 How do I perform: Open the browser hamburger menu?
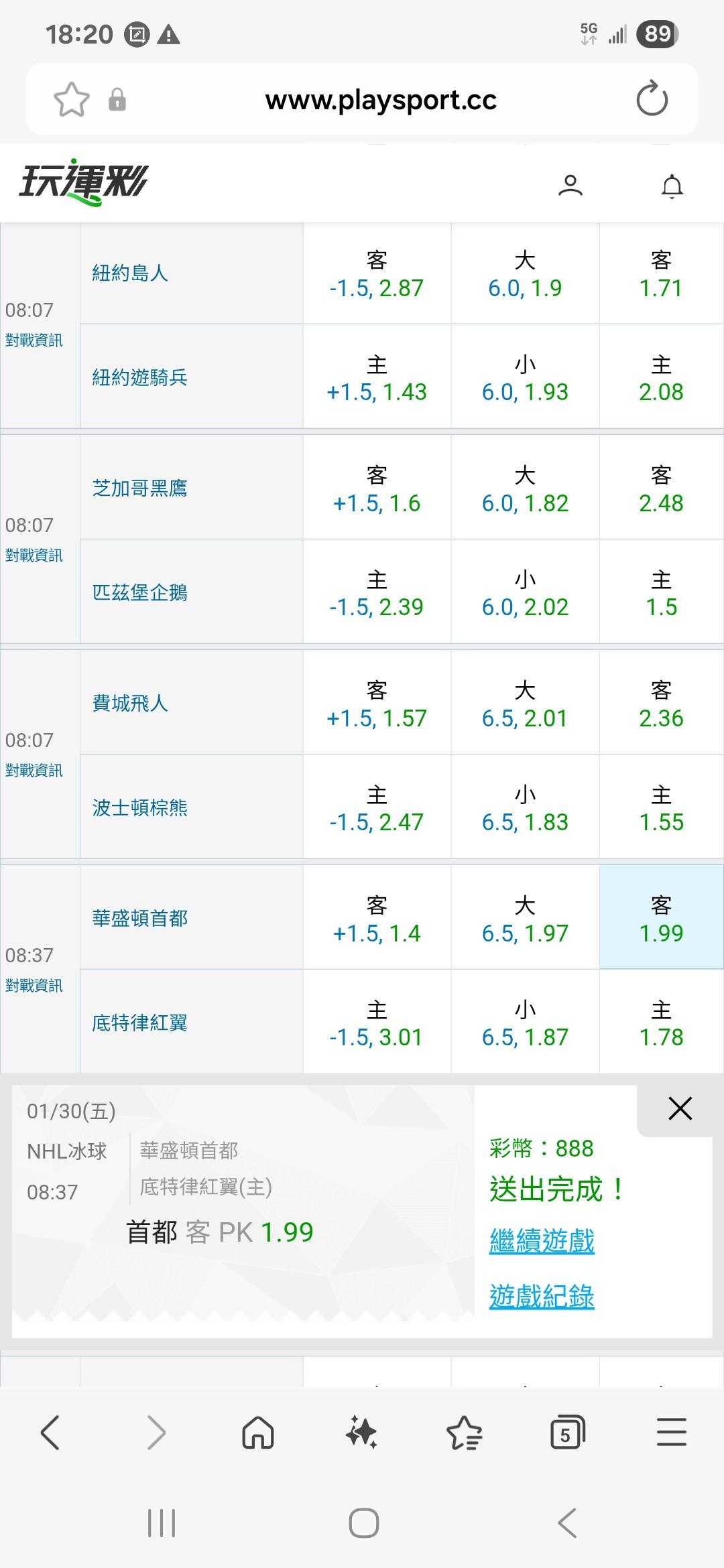click(671, 1432)
